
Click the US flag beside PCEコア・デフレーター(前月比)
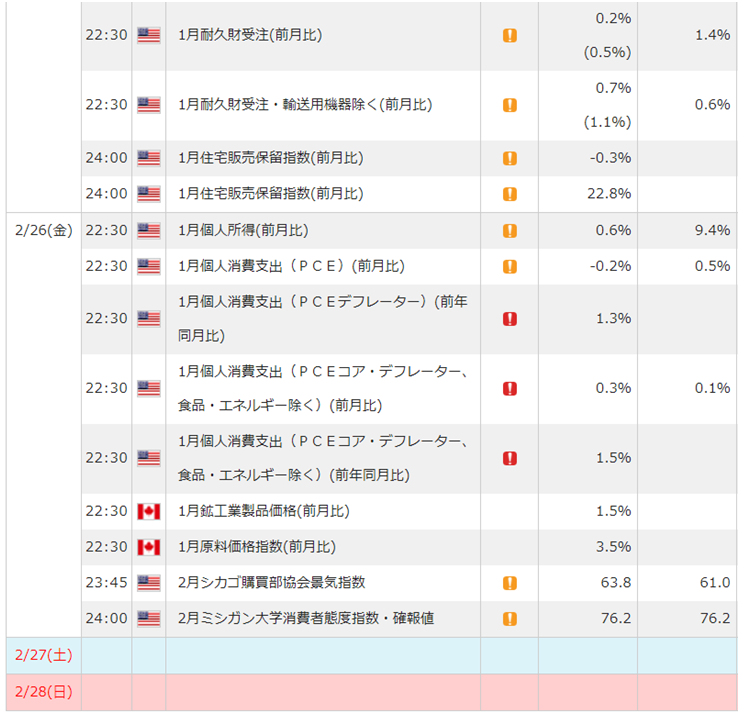point(149,389)
